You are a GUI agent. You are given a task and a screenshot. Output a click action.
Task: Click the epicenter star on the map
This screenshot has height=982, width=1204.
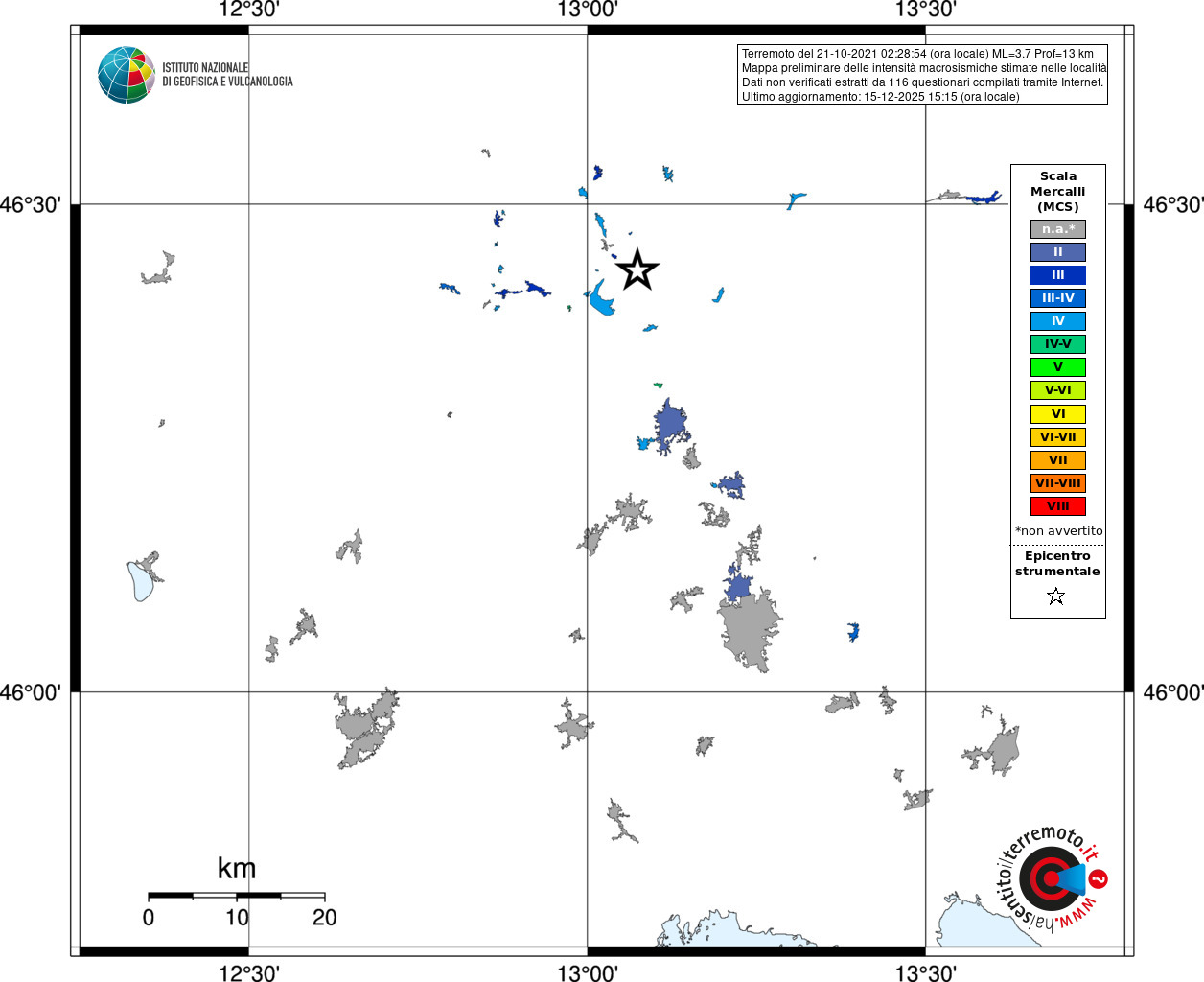[637, 270]
